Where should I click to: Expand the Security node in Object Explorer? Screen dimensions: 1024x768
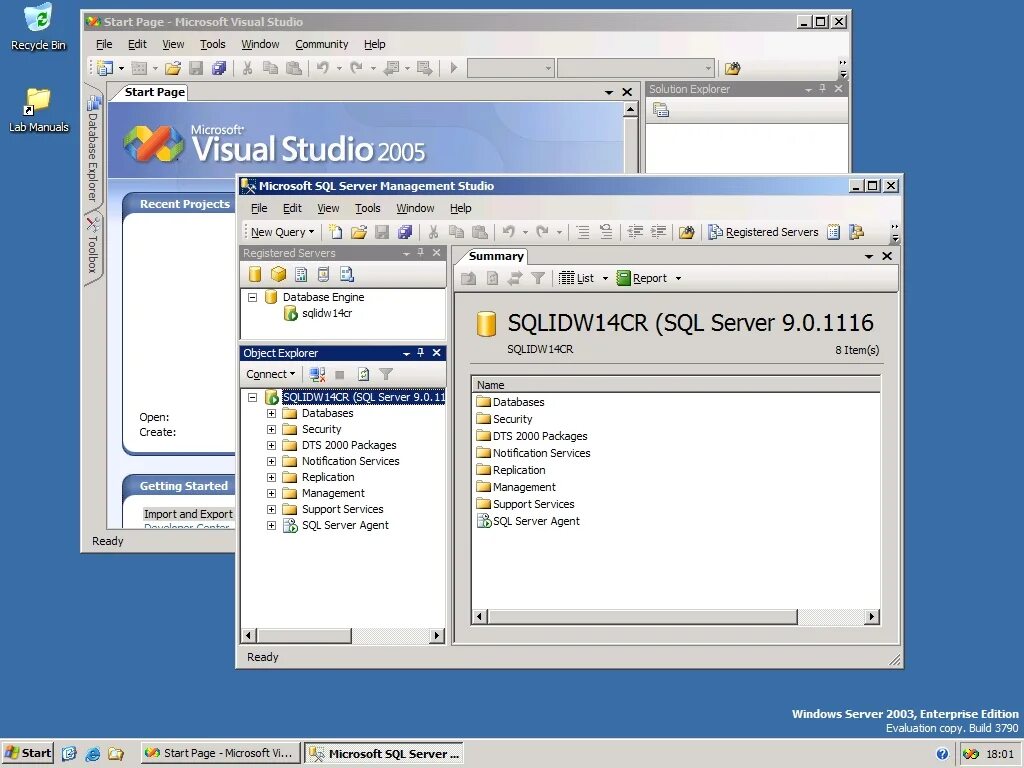tap(272, 429)
